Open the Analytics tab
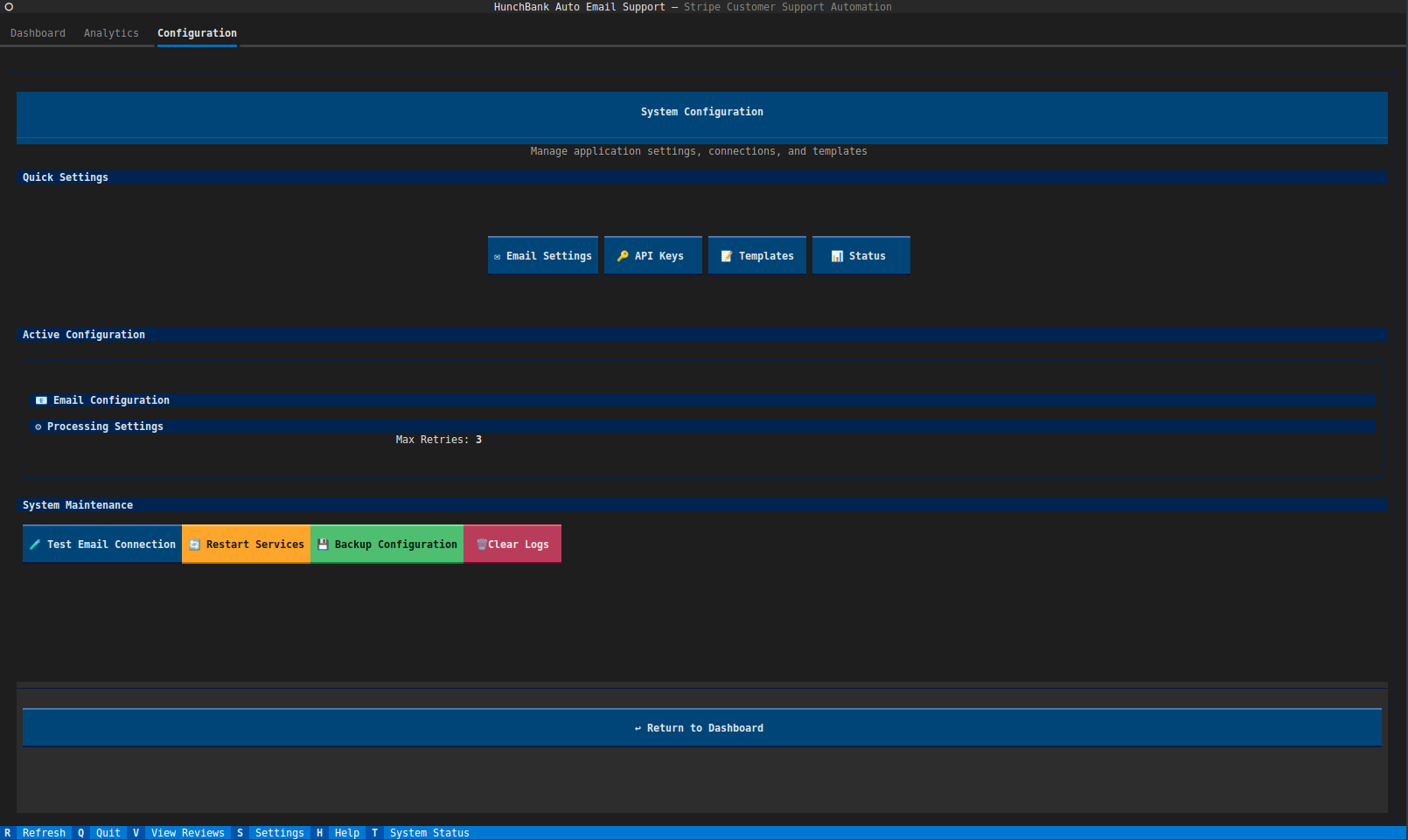1408x840 pixels. click(111, 32)
